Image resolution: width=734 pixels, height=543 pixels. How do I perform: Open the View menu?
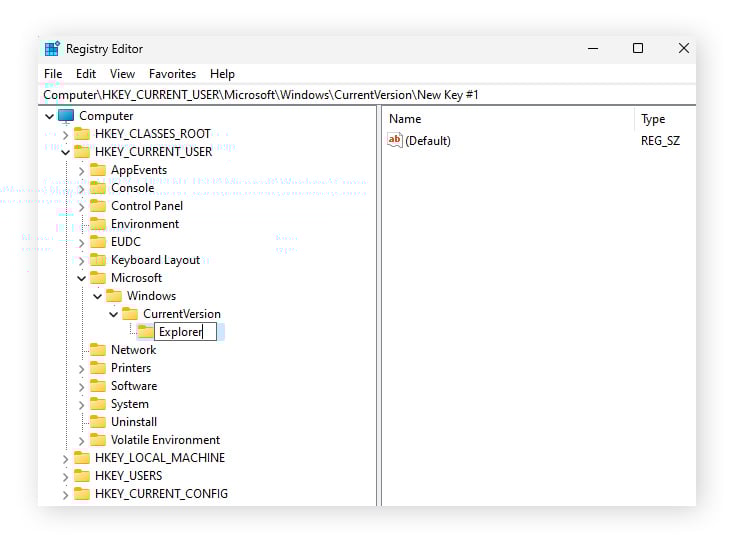(x=122, y=74)
